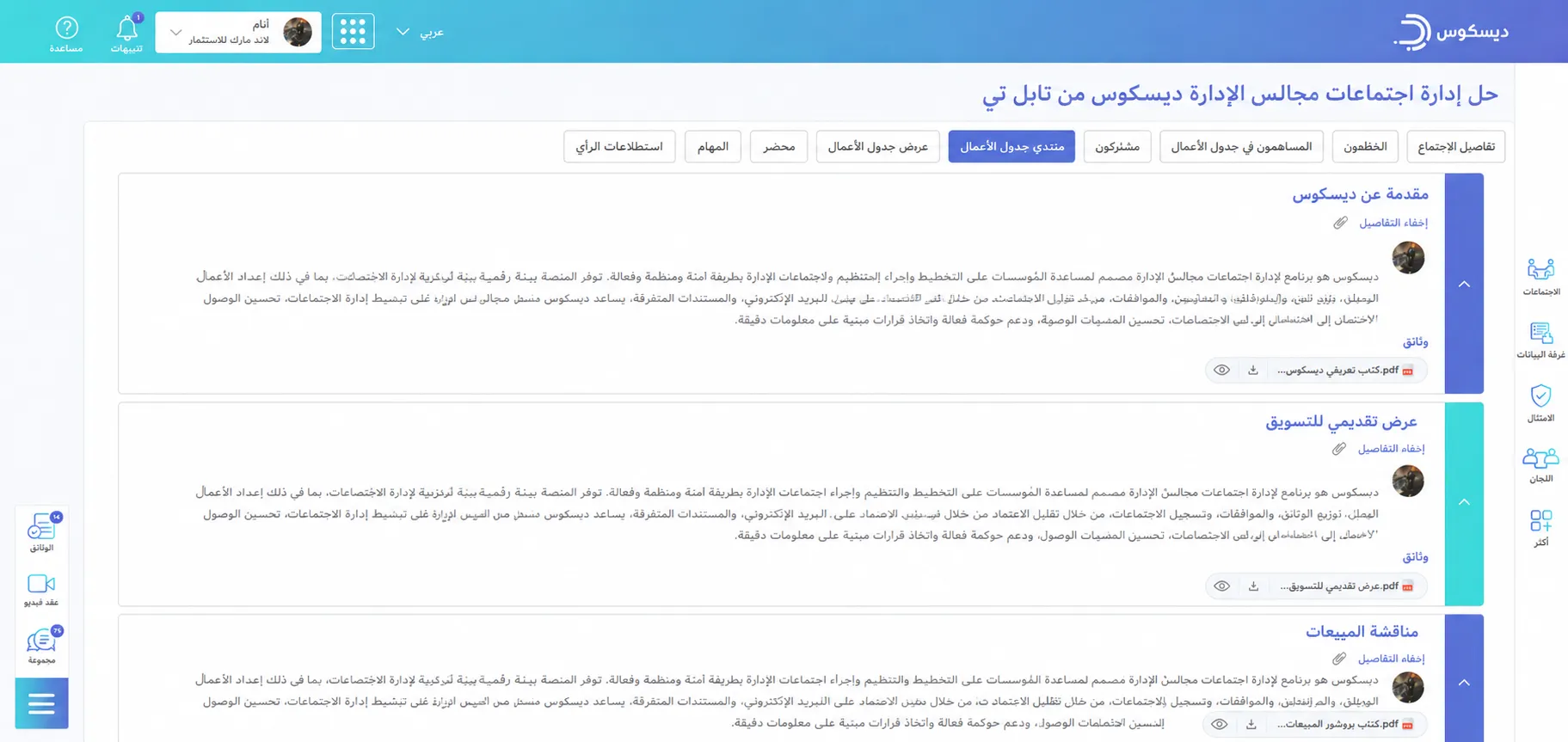The height and width of the screenshot is (742, 1568).
Task: Open غرفة البيانات in the sidebar
Action: (1540, 340)
